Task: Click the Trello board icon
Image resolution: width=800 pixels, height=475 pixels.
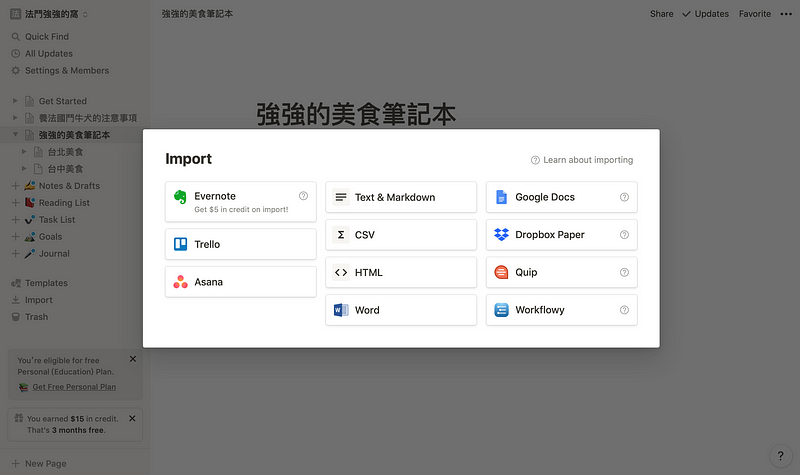Action: click(181, 244)
